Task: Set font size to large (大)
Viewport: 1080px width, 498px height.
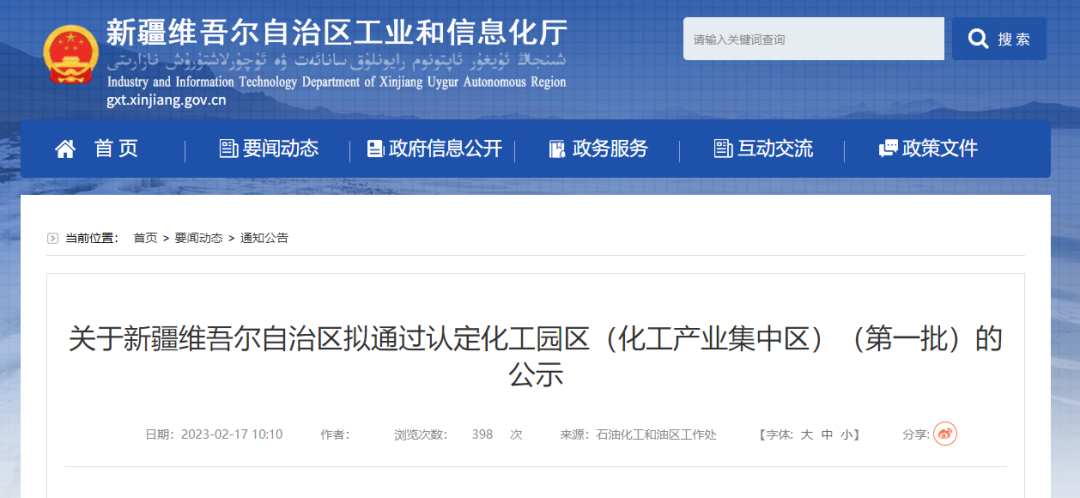Action: coord(806,435)
